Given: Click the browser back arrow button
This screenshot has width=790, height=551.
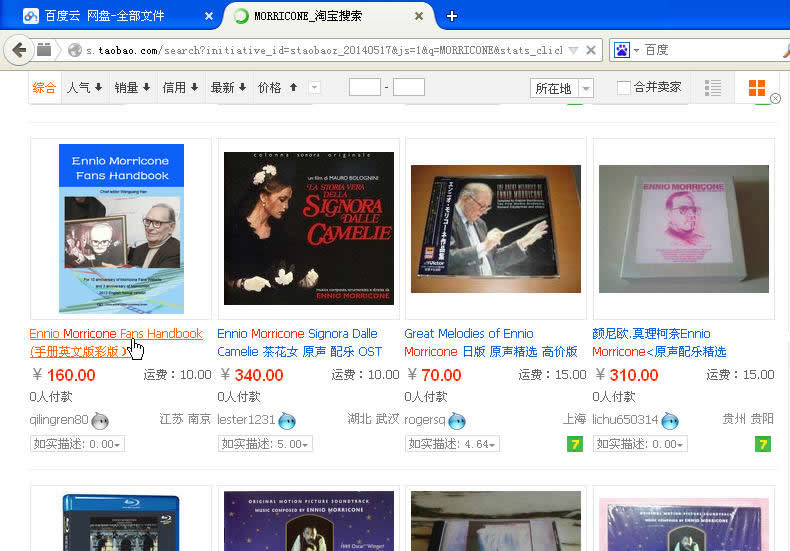Looking at the screenshot, I should point(19,50).
